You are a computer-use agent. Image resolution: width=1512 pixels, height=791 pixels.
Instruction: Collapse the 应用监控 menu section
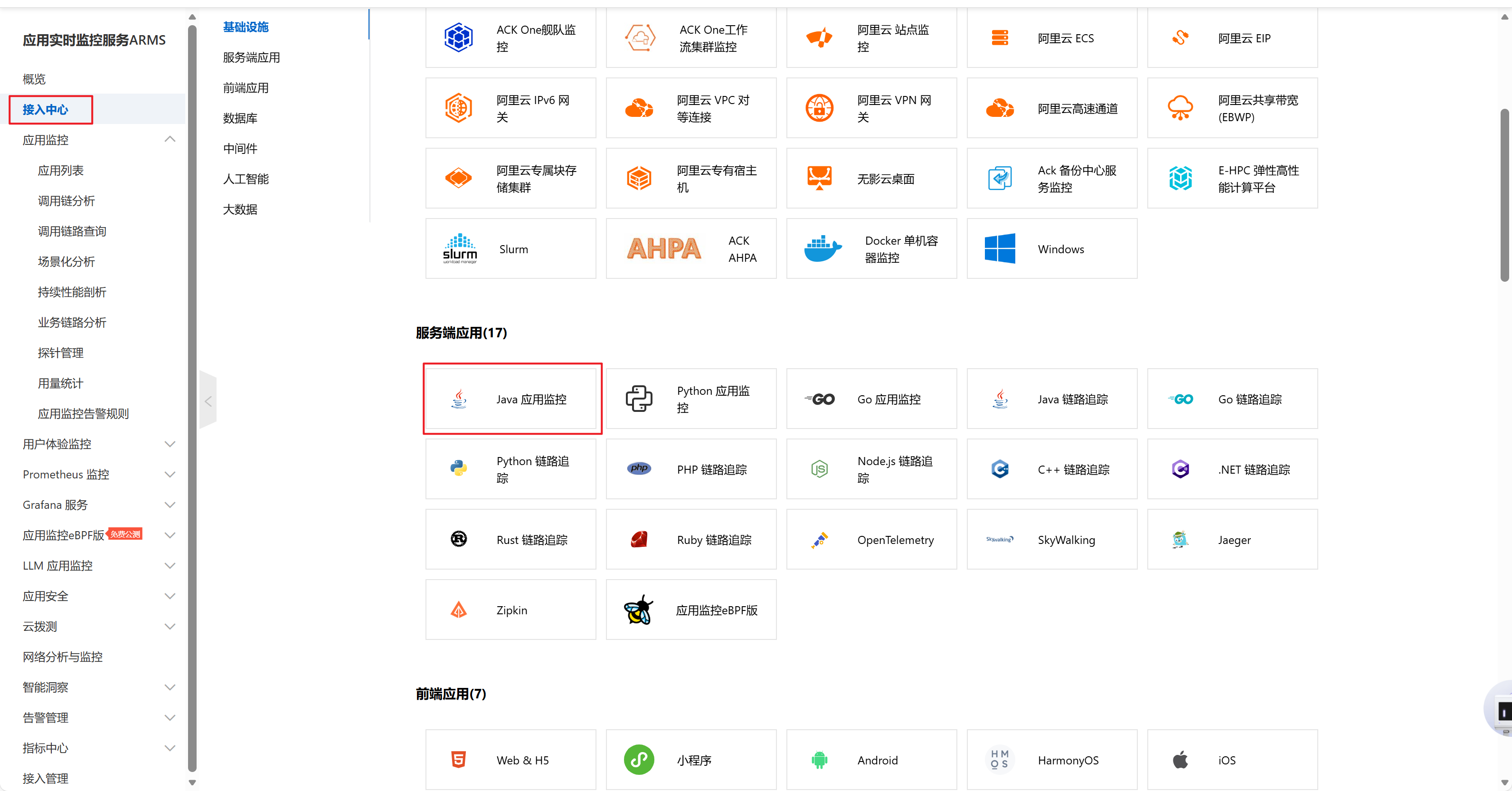click(170, 139)
